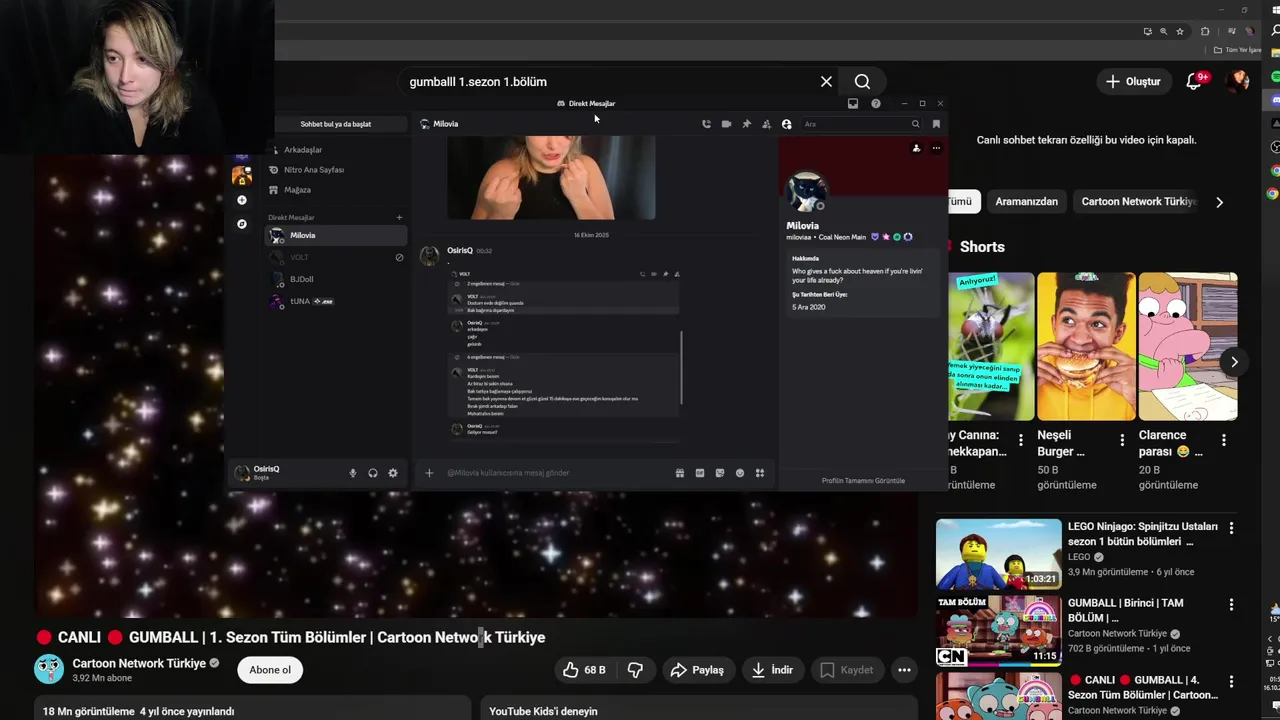Add friends to the Milovia DM
The width and height of the screenshot is (1280, 720).
click(766, 124)
